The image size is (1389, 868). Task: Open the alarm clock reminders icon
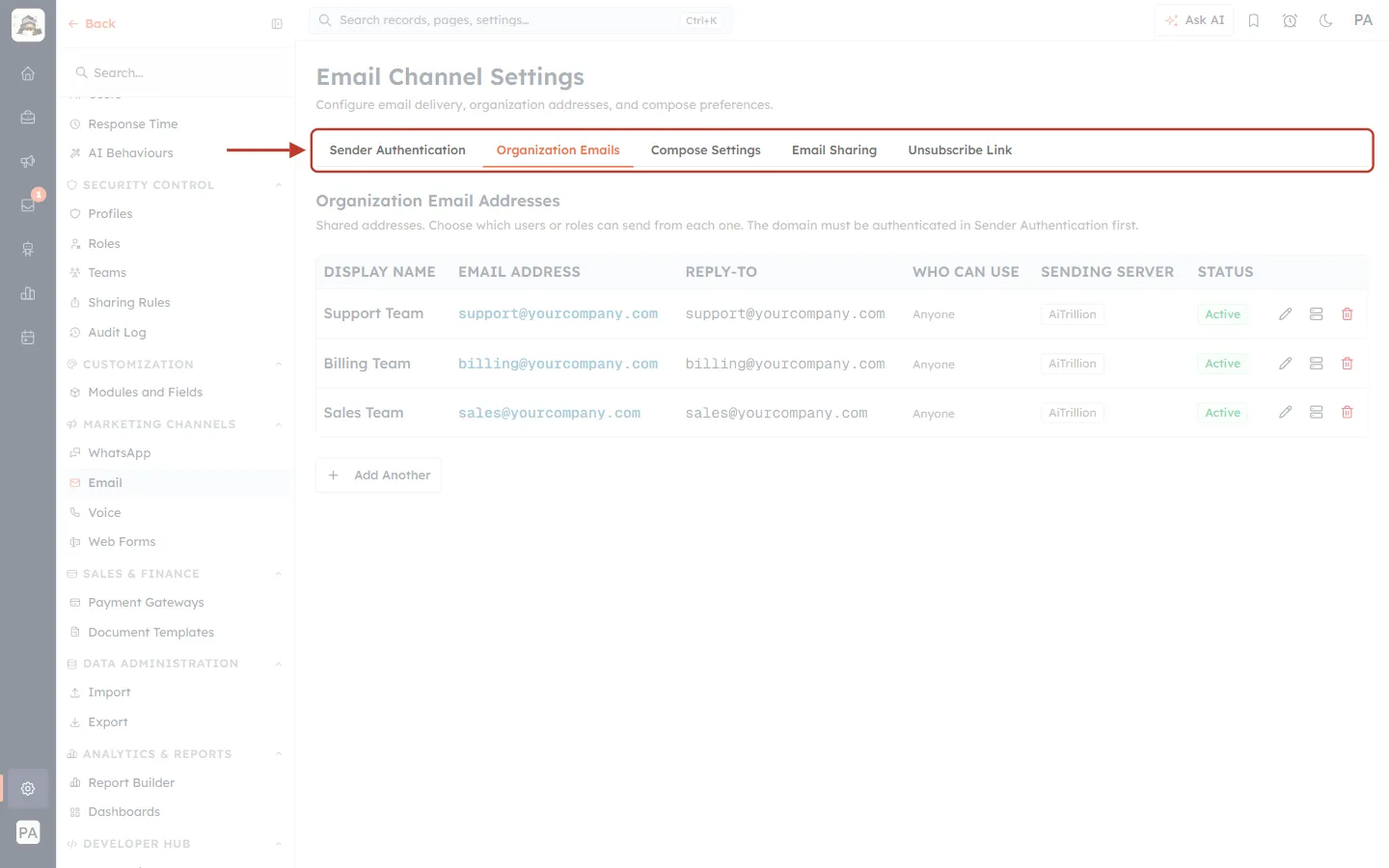pyautogui.click(x=1290, y=20)
